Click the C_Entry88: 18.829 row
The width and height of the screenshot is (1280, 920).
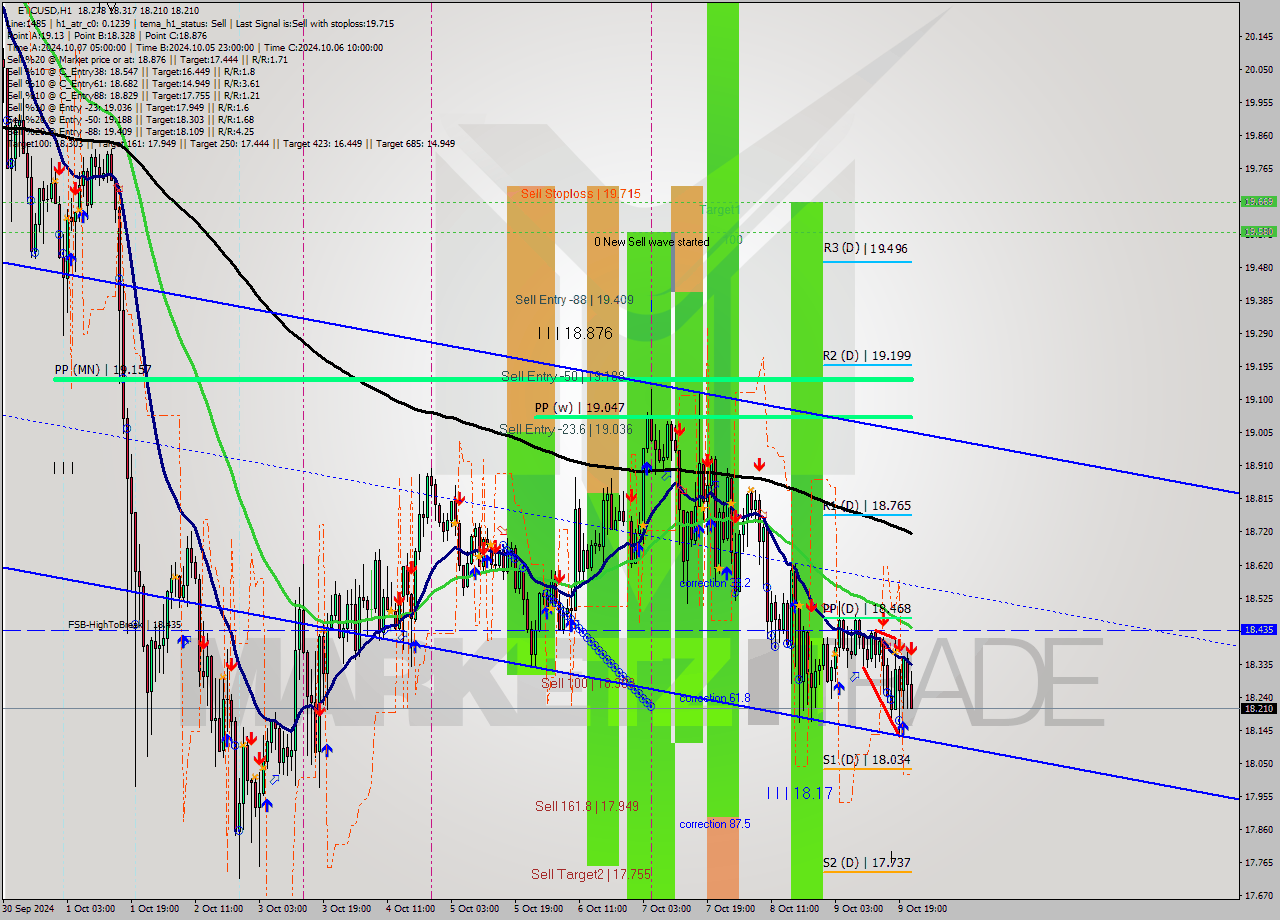134,95
